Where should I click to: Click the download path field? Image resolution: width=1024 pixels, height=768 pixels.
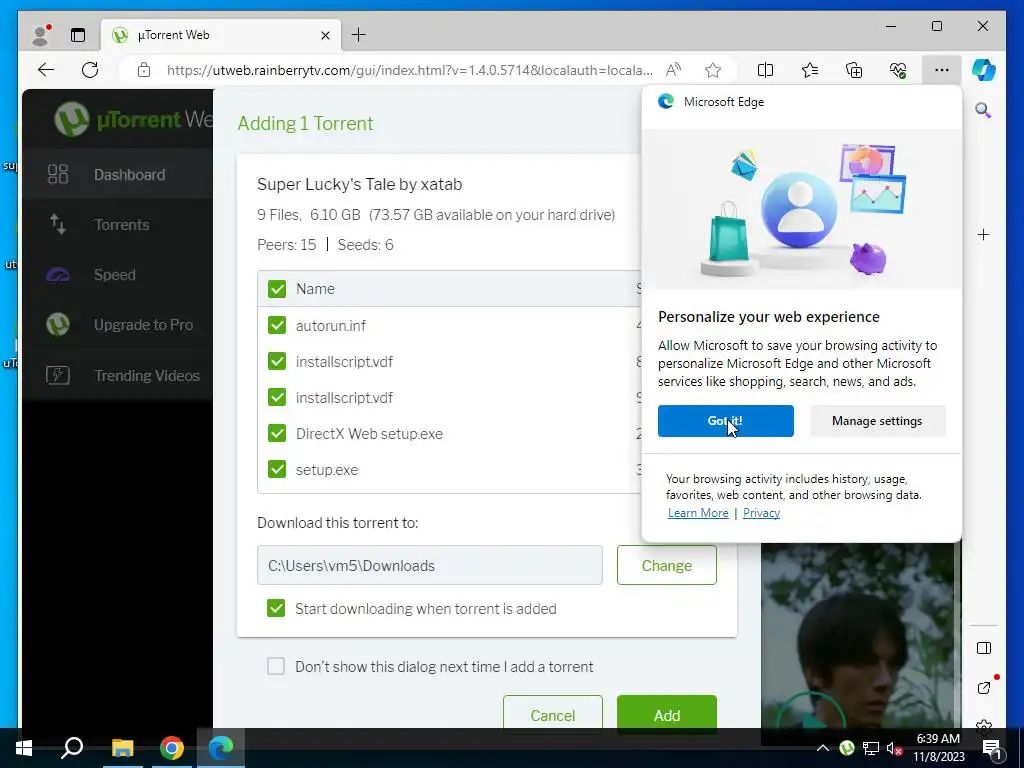coord(430,566)
